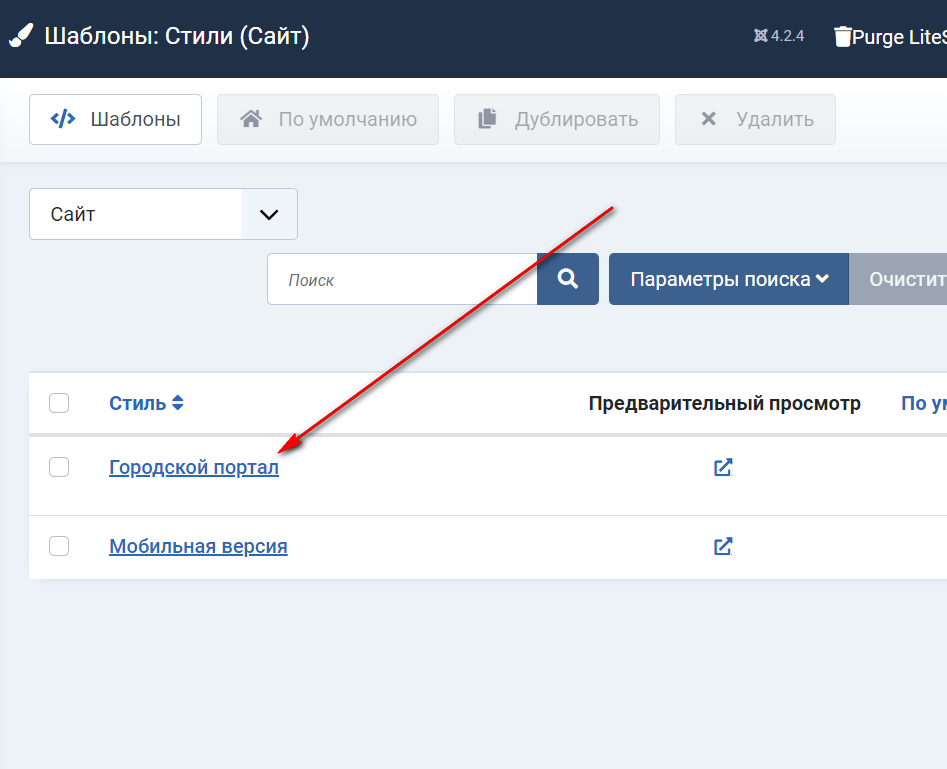
Task: Open the Мобильная версия style link
Action: pos(198,546)
